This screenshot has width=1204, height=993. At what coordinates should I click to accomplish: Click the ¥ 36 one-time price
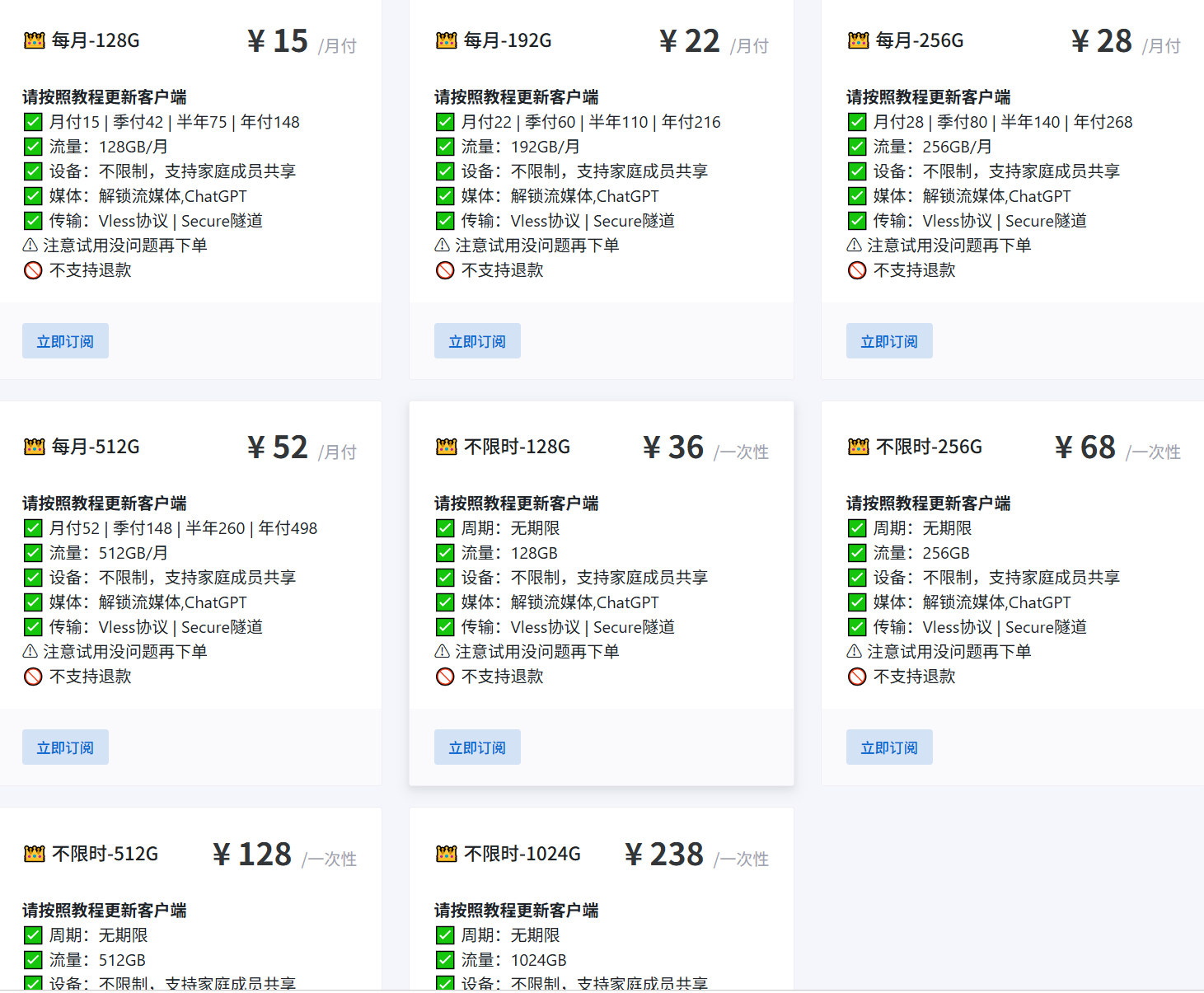[x=673, y=447]
